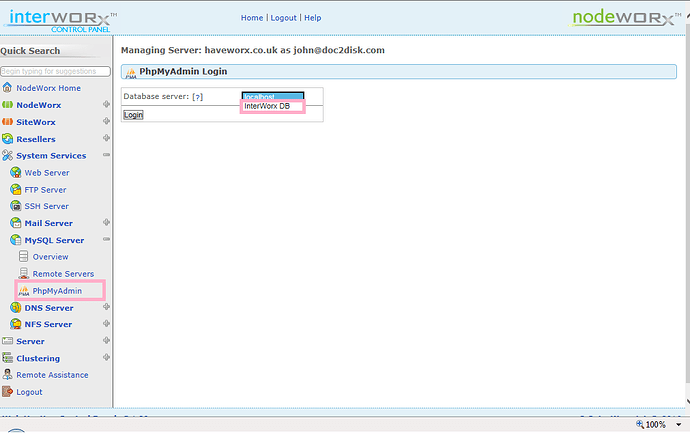690x434 pixels.
Task: Click the browser zoom magnifier icon
Action: pyautogui.click(x=640, y=424)
